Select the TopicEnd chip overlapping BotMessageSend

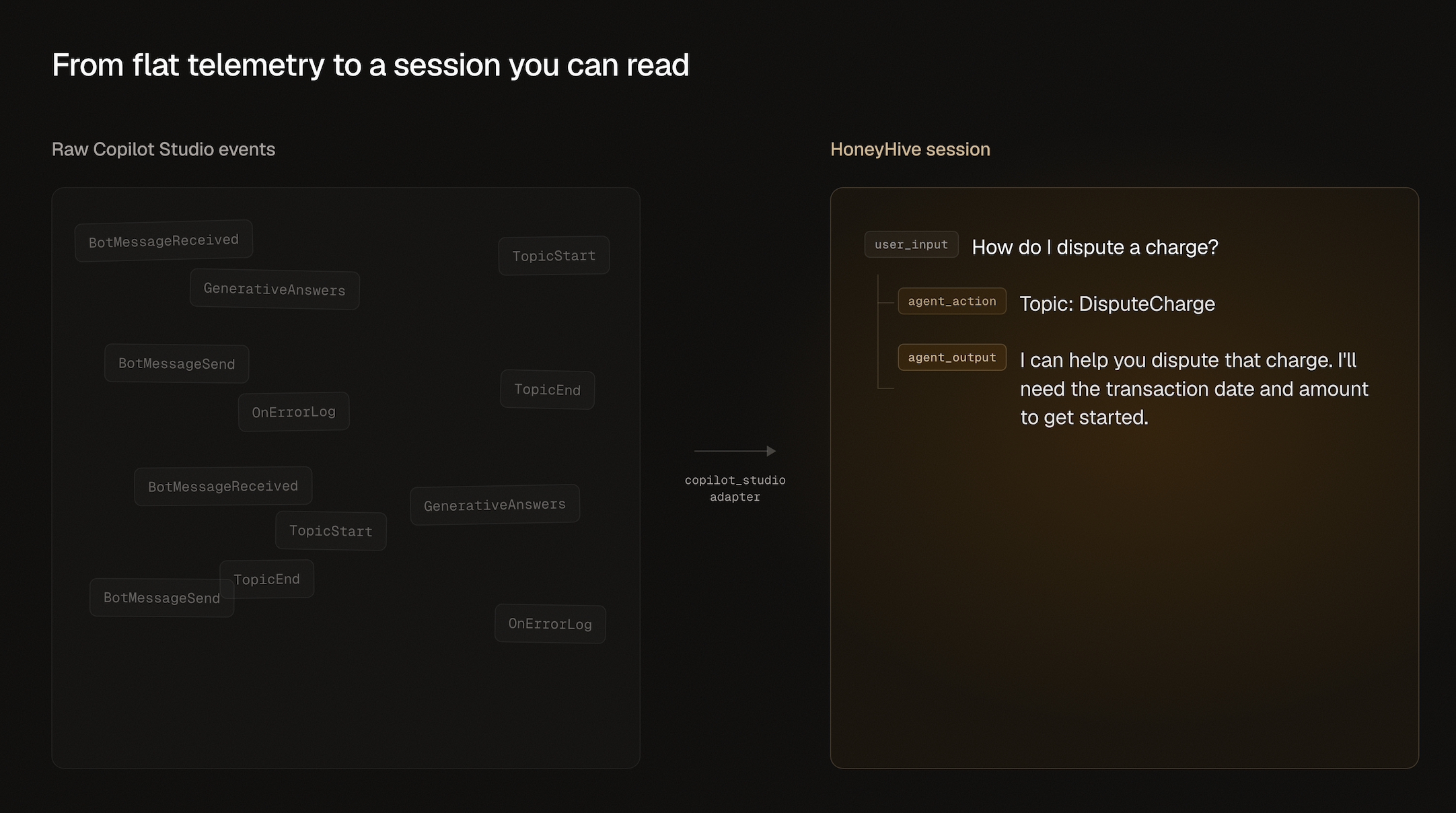(267, 579)
